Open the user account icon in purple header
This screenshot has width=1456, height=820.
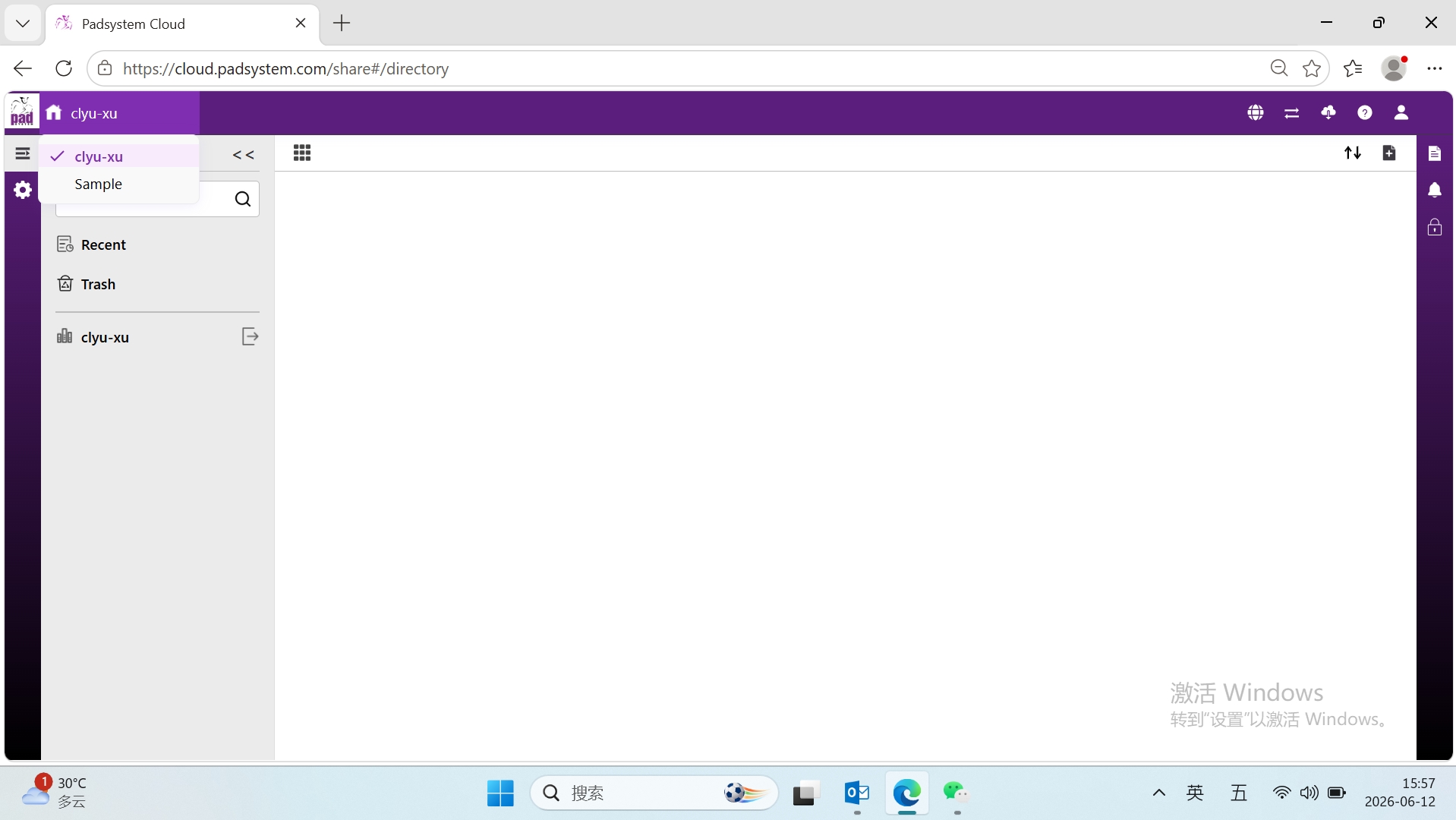1401,113
